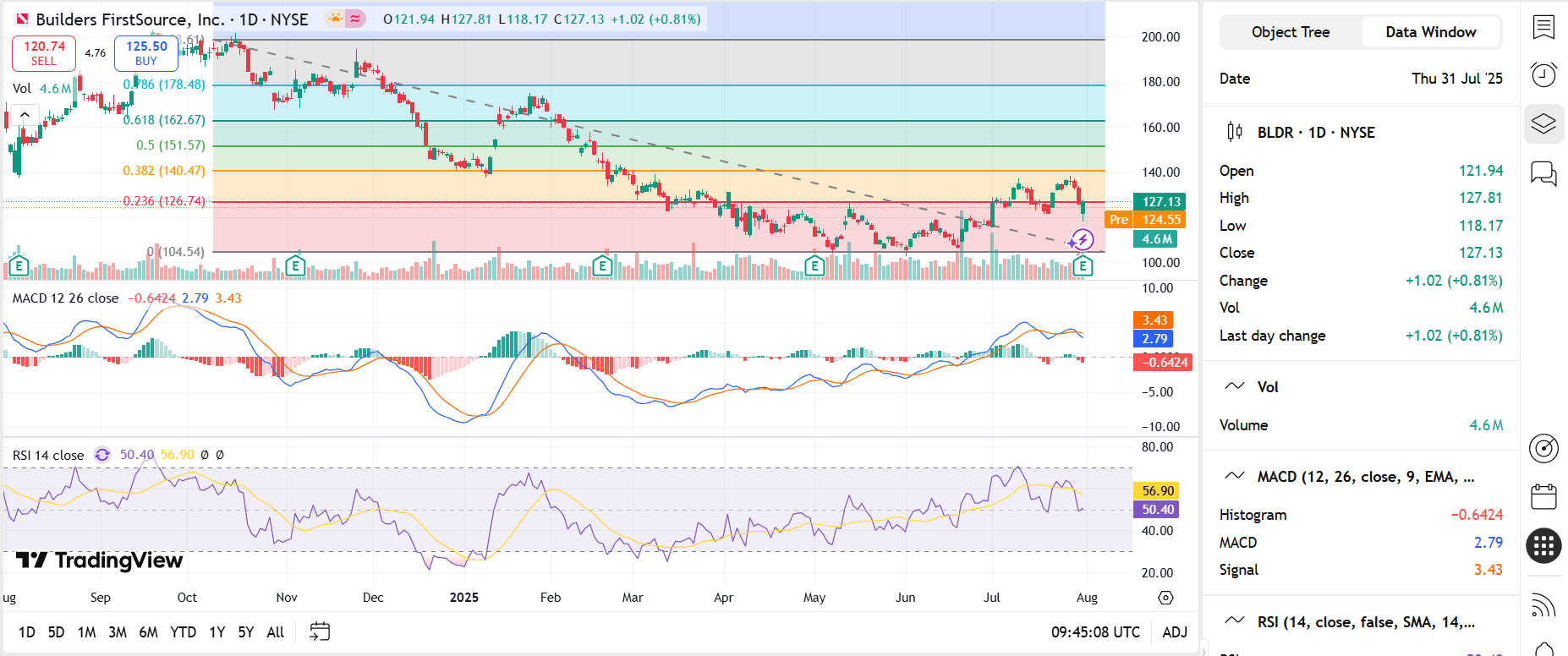Toggle the pre-market session sun indicator

click(x=336, y=19)
